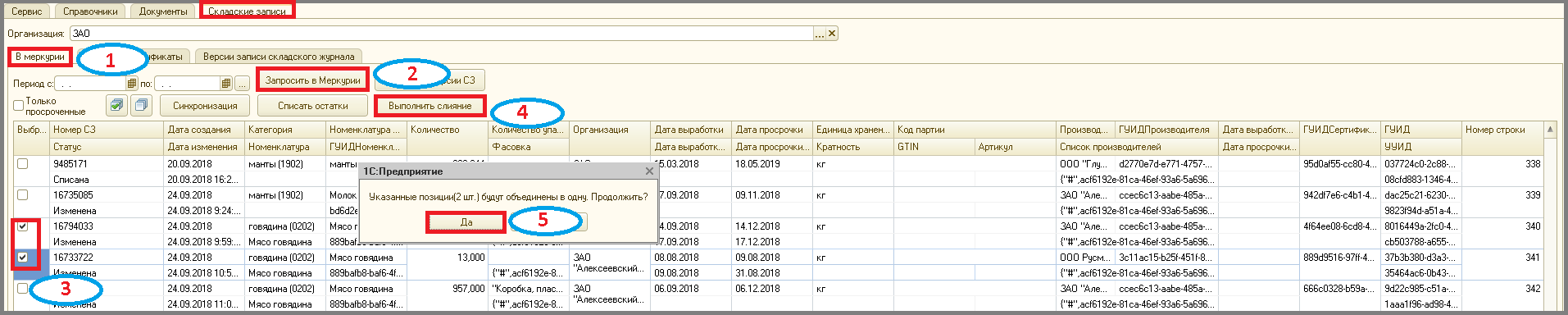Click 'Номер СЗ' column header

tap(107, 130)
